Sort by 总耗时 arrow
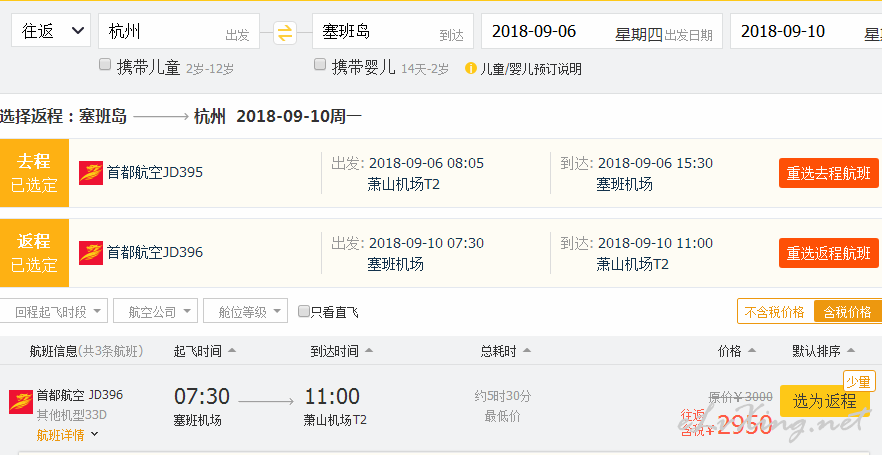This screenshot has width=882, height=455. (526, 351)
